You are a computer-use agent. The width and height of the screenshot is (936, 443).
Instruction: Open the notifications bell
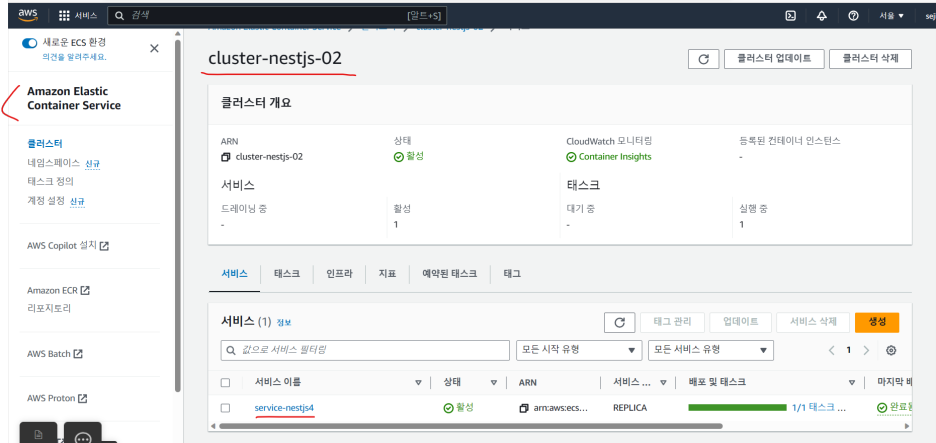822,16
